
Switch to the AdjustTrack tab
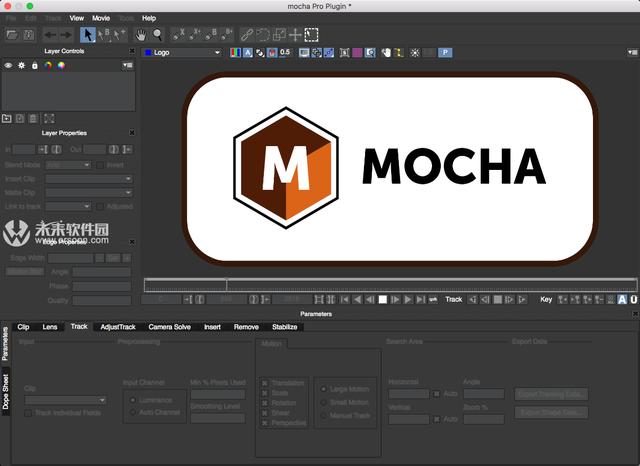[x=118, y=327]
